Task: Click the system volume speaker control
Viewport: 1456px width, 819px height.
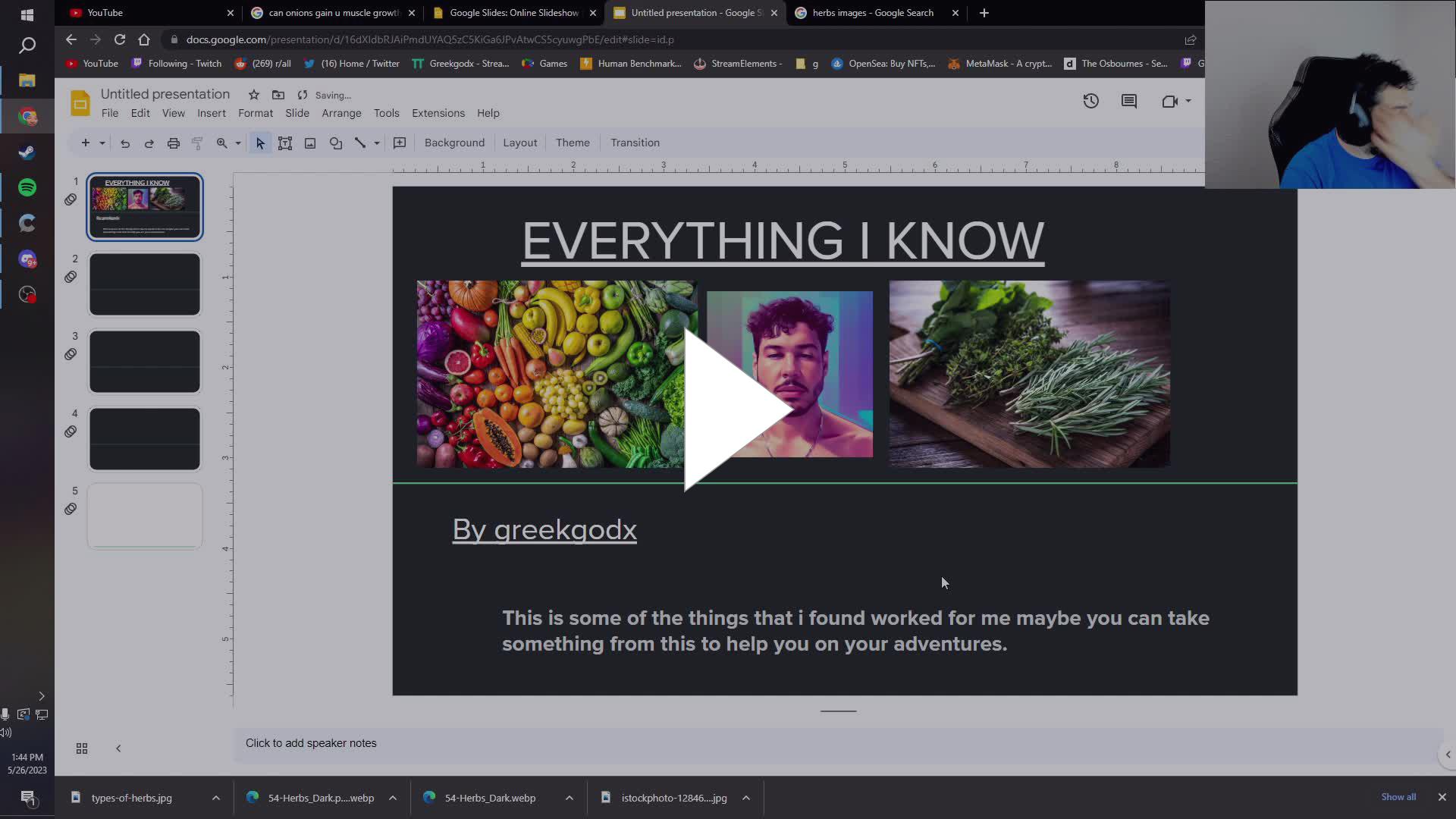Action: pos(6,732)
